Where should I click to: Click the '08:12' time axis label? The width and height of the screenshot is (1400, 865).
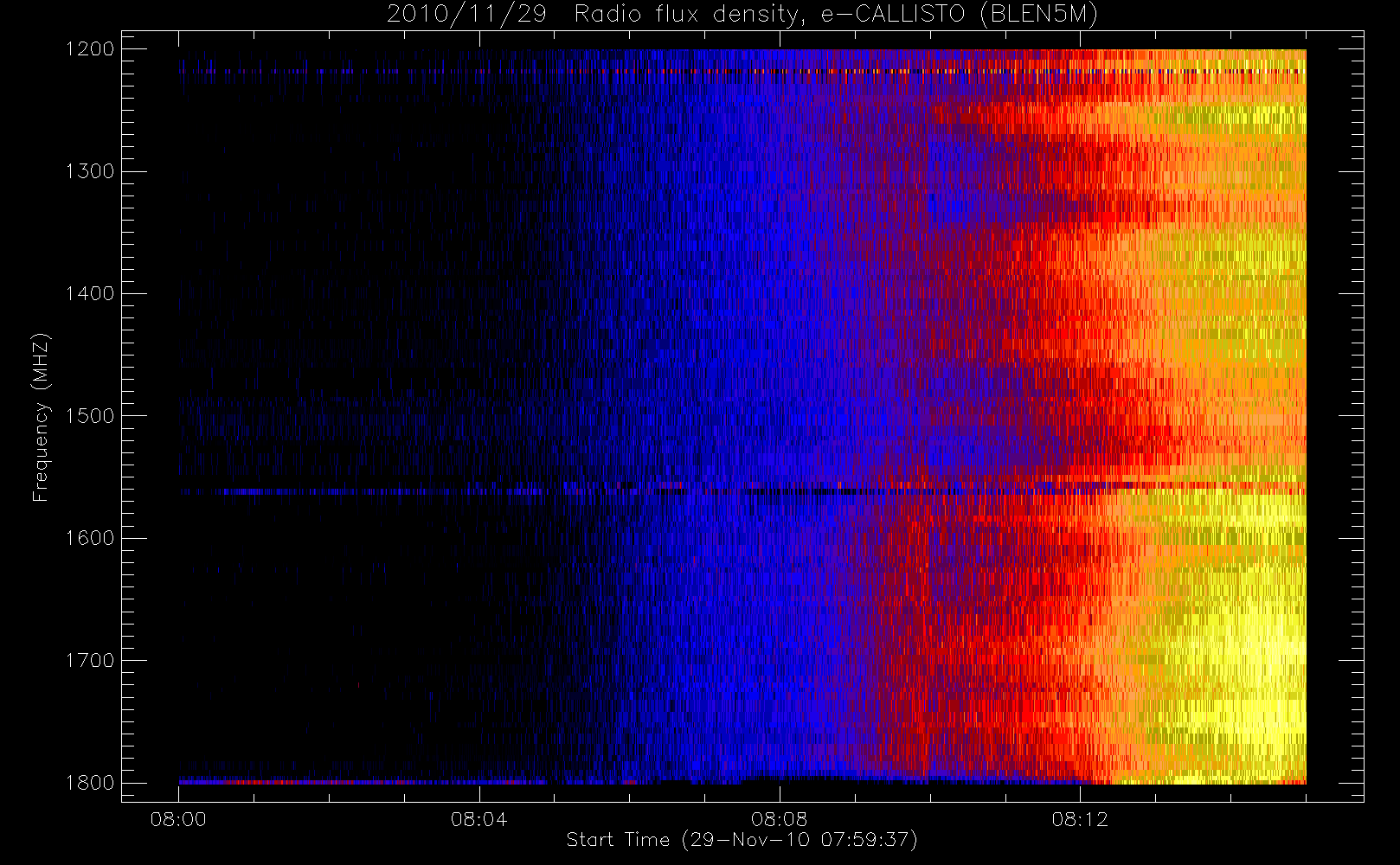[x=1079, y=819]
